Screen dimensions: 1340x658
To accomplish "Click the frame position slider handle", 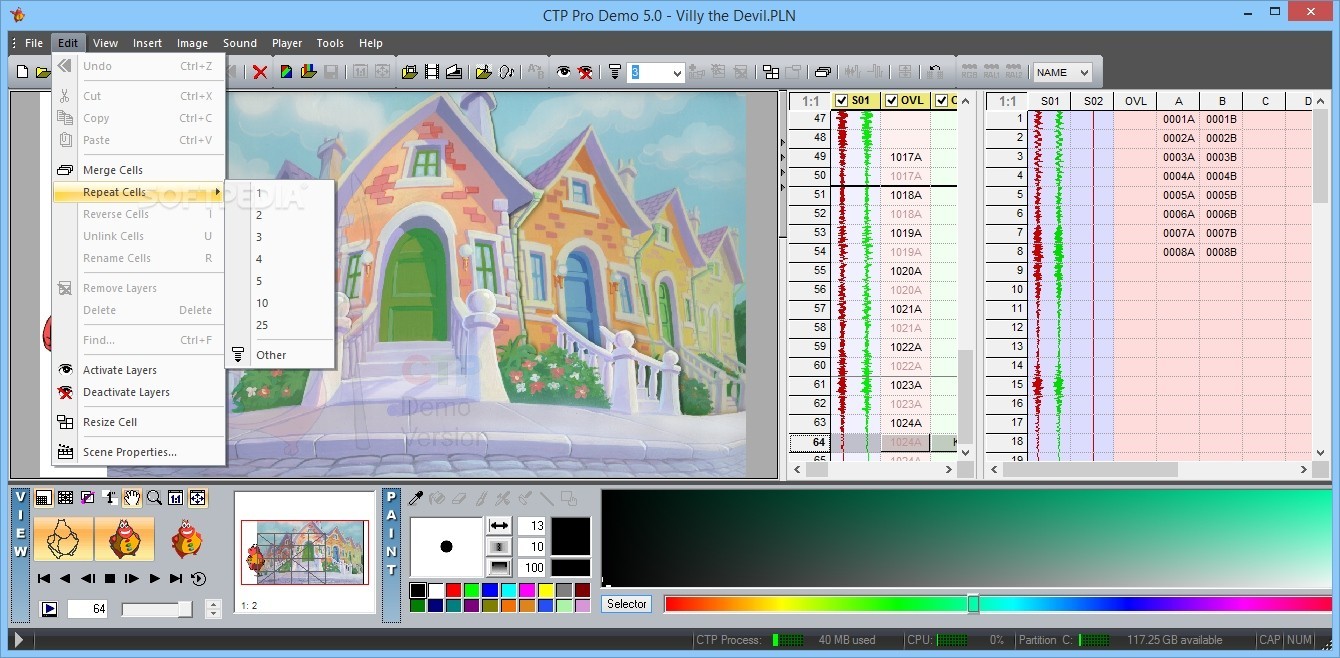I will coord(185,609).
